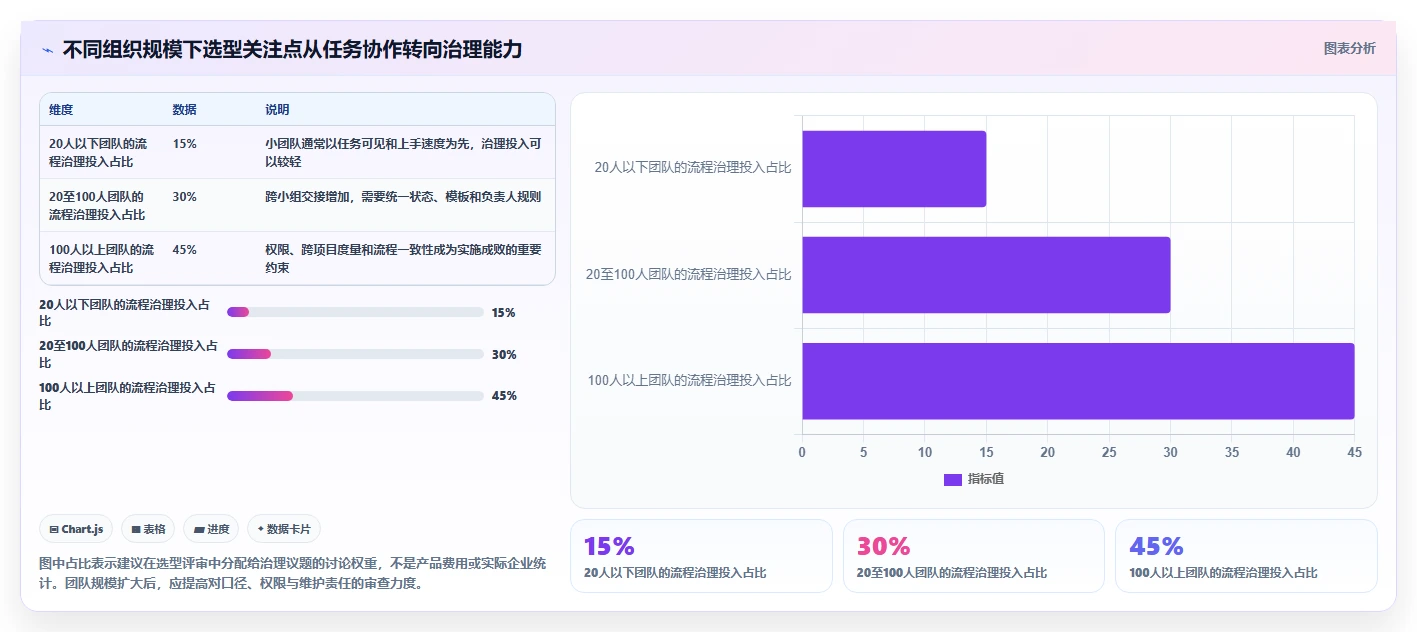Select the Chart.js tag chip
Image resolution: width=1417 pixels, height=632 pixels.
coord(76,529)
